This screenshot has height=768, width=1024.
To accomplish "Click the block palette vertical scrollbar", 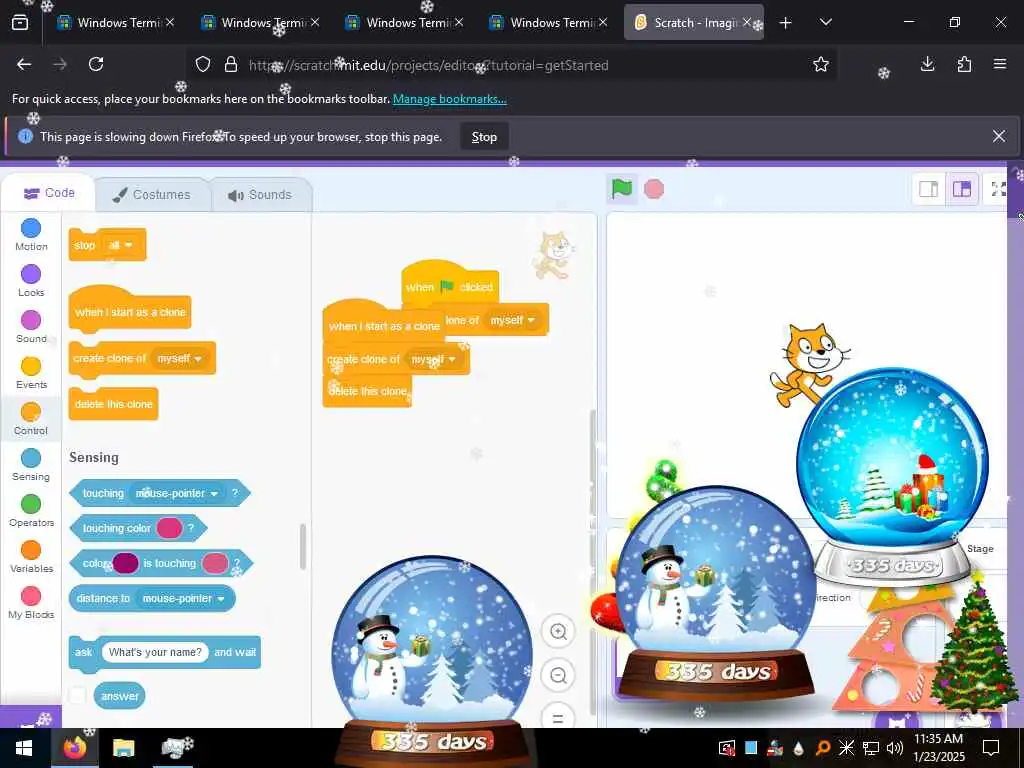I will pyautogui.click(x=302, y=546).
